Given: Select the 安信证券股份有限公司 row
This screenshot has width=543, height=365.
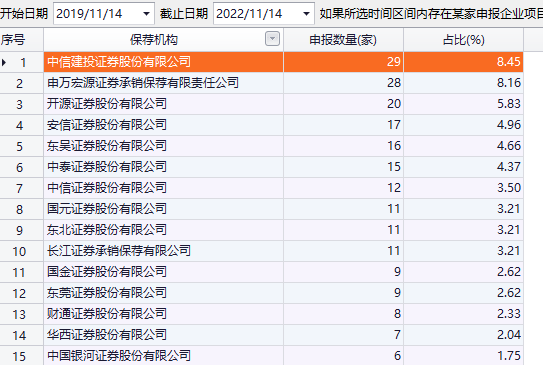Looking at the screenshot, I should tap(261, 125).
